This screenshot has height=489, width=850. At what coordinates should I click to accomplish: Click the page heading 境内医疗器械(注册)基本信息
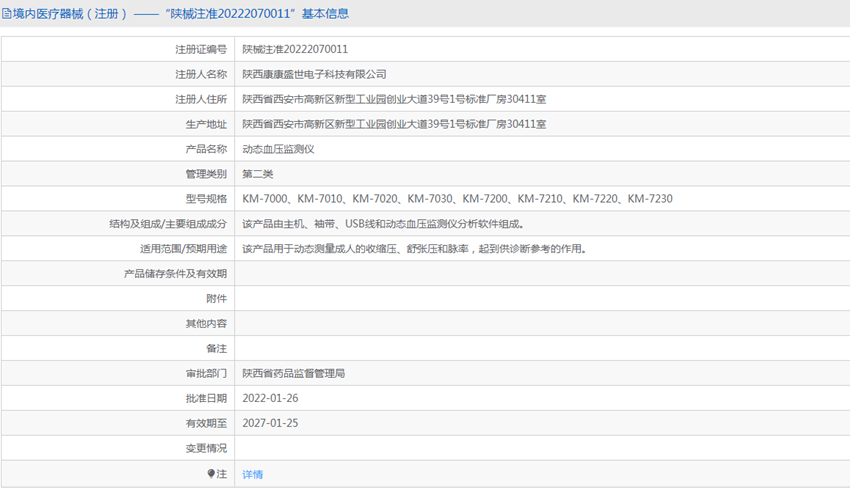pyautogui.click(x=181, y=14)
